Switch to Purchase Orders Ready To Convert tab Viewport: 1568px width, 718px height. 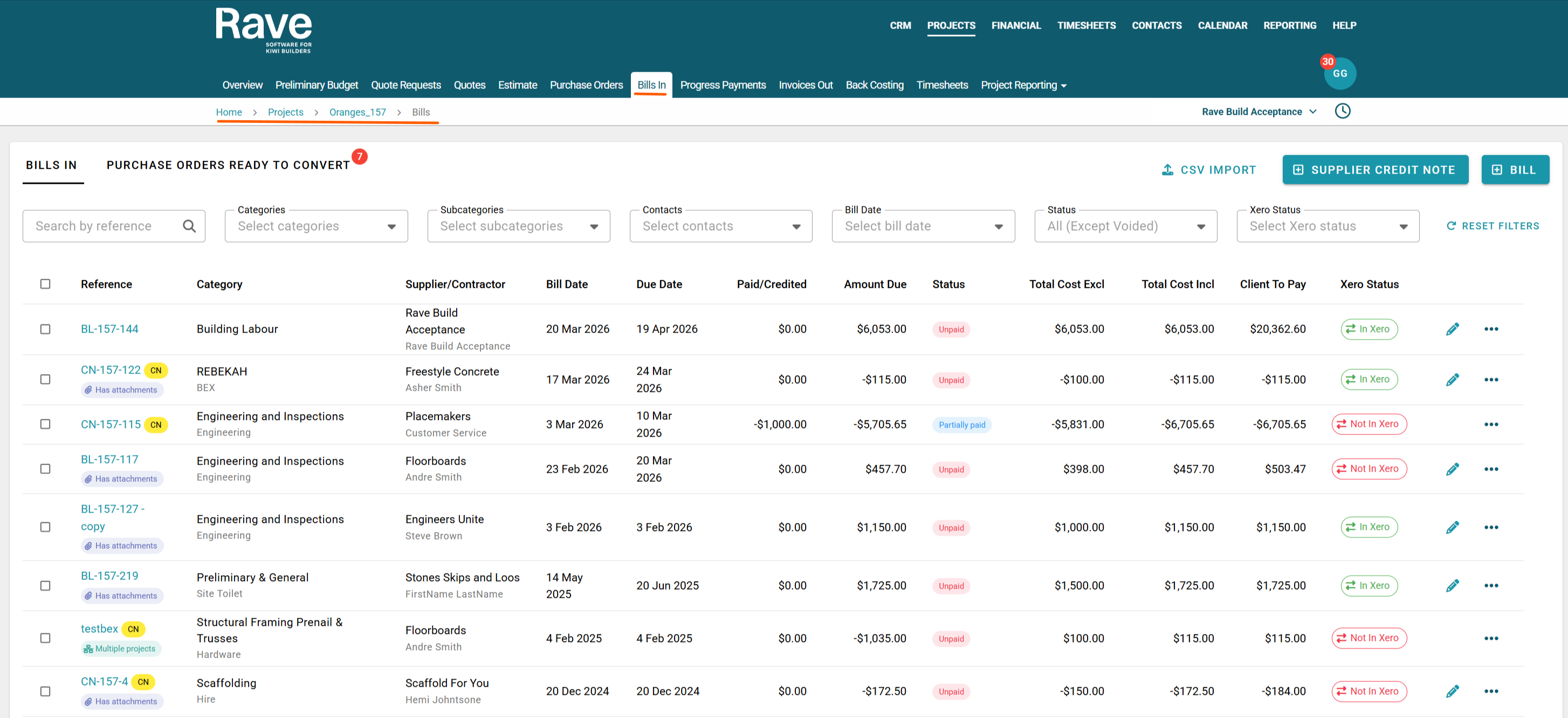coord(228,165)
